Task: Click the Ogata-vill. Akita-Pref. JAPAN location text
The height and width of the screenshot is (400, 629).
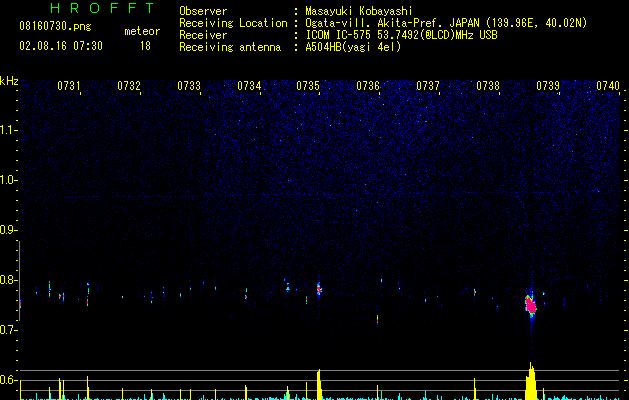Action: [446, 23]
